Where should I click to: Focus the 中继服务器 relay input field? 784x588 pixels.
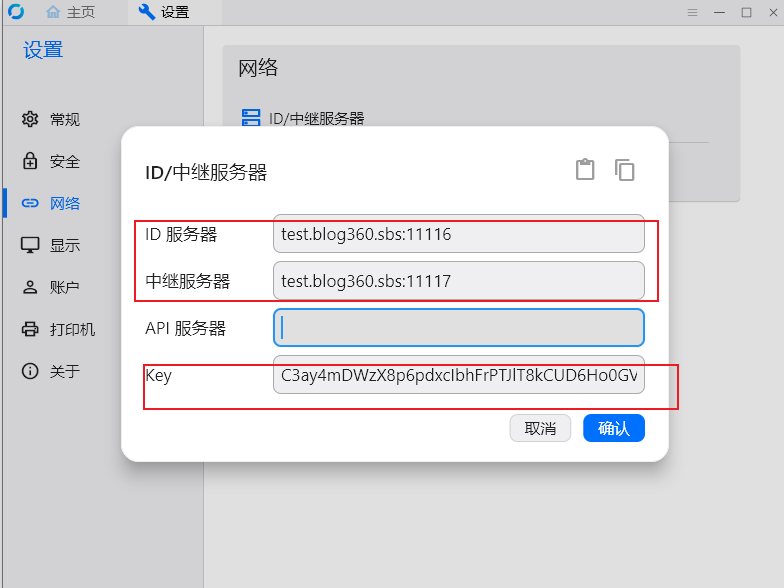pyautogui.click(x=458, y=281)
